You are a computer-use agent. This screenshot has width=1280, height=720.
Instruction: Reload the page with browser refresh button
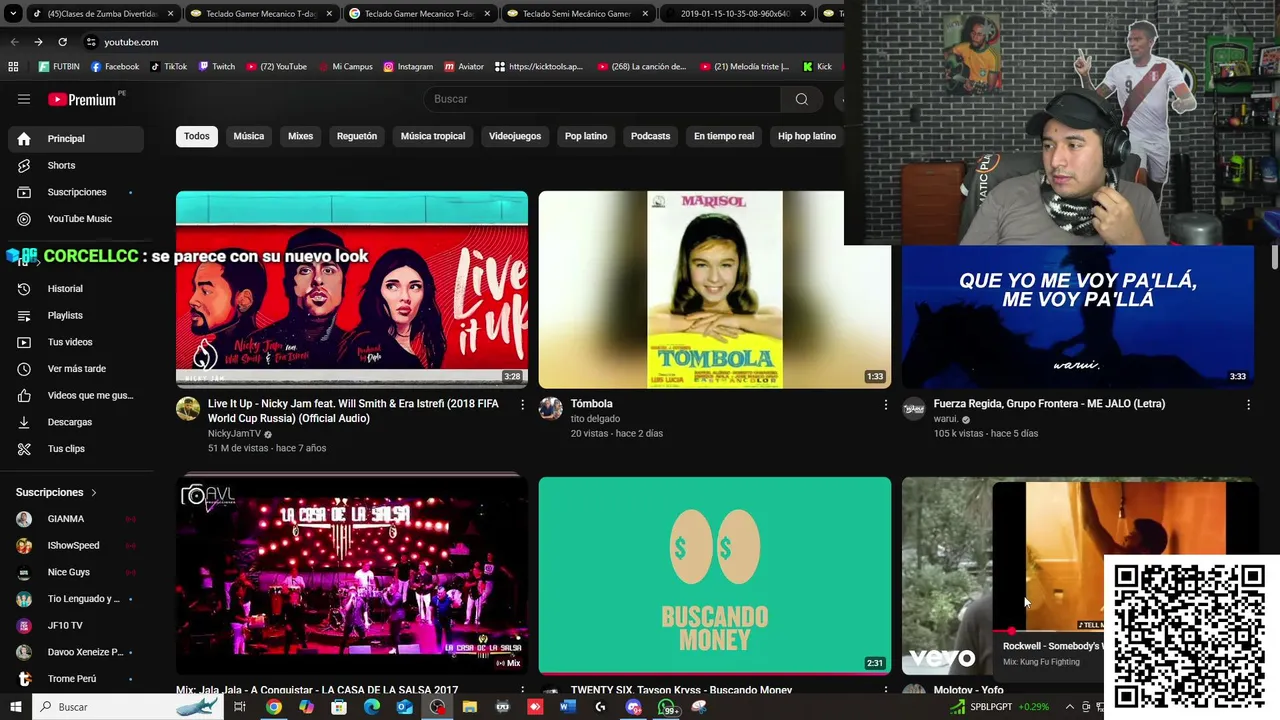tap(62, 42)
